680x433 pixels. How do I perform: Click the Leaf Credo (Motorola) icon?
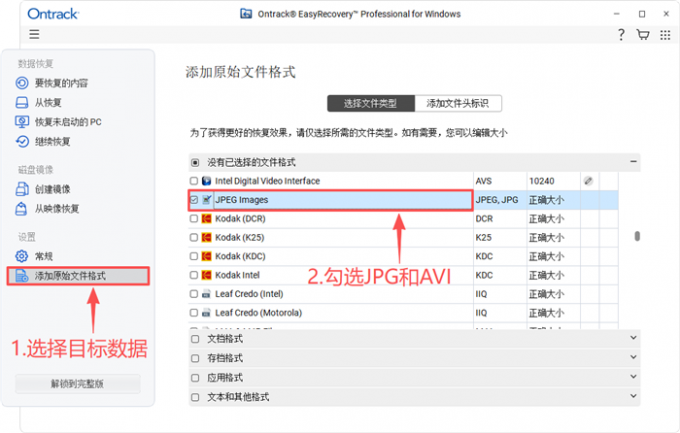(207, 313)
